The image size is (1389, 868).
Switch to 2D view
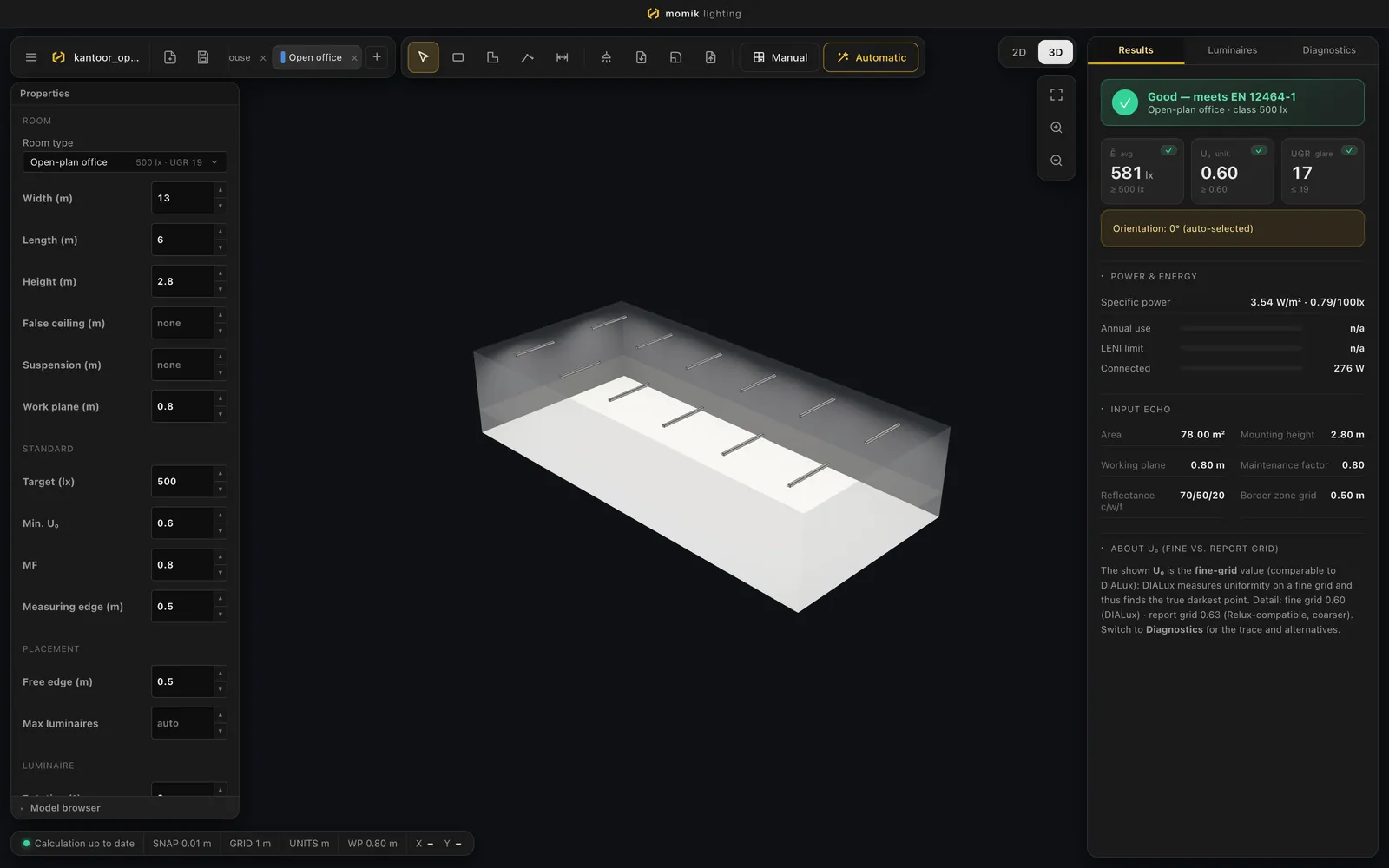(1019, 52)
